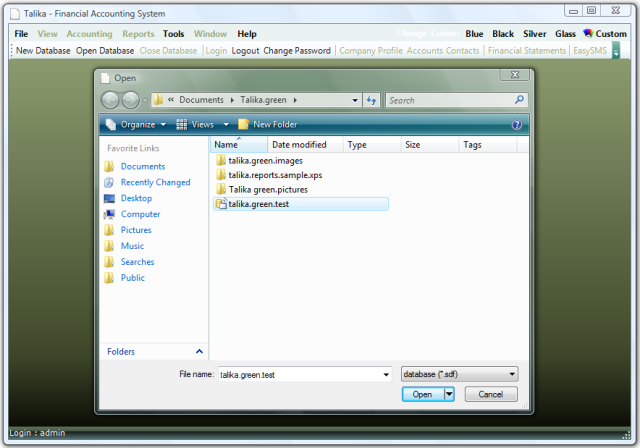Click the Custom colour palette icon
The image size is (640, 448).
point(588,34)
